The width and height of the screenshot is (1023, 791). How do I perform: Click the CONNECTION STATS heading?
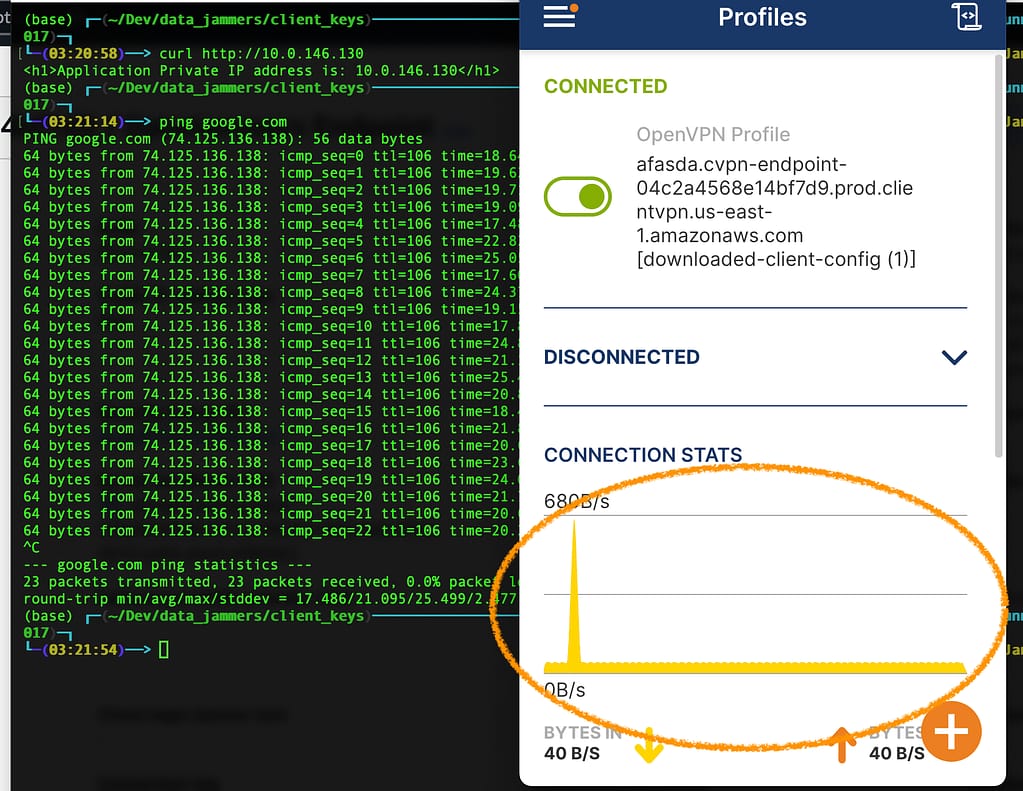(x=642, y=455)
